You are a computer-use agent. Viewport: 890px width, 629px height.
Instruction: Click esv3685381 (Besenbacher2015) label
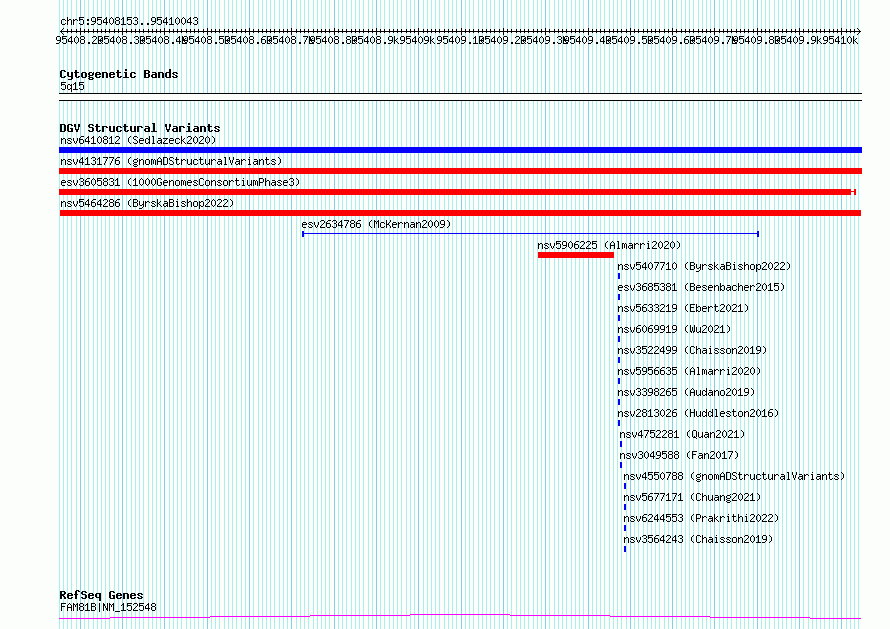pyautogui.click(x=702, y=287)
